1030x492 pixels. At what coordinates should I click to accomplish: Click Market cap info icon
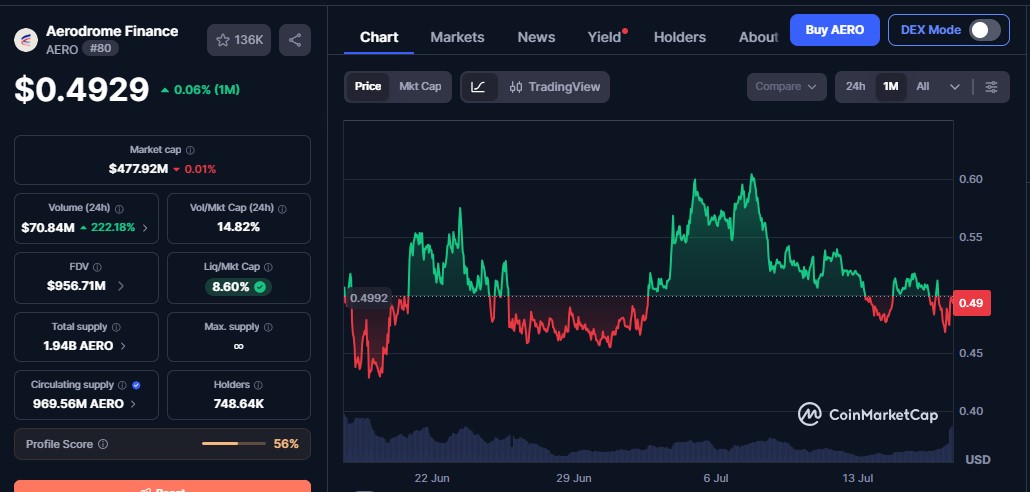tap(190, 150)
